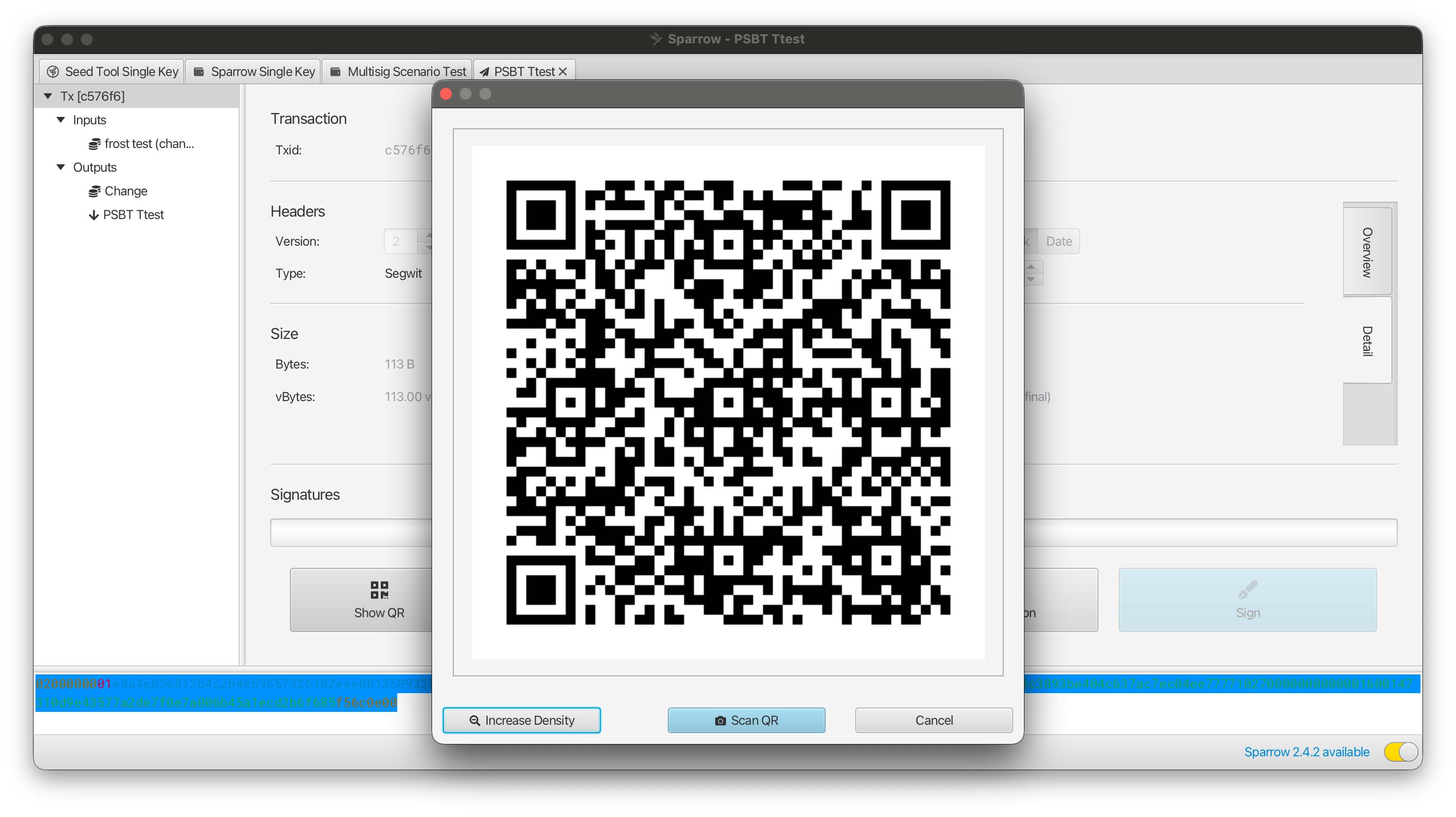Switch to Seed Tool Single Key tab
This screenshot has width=1456, height=817.
tap(111, 72)
